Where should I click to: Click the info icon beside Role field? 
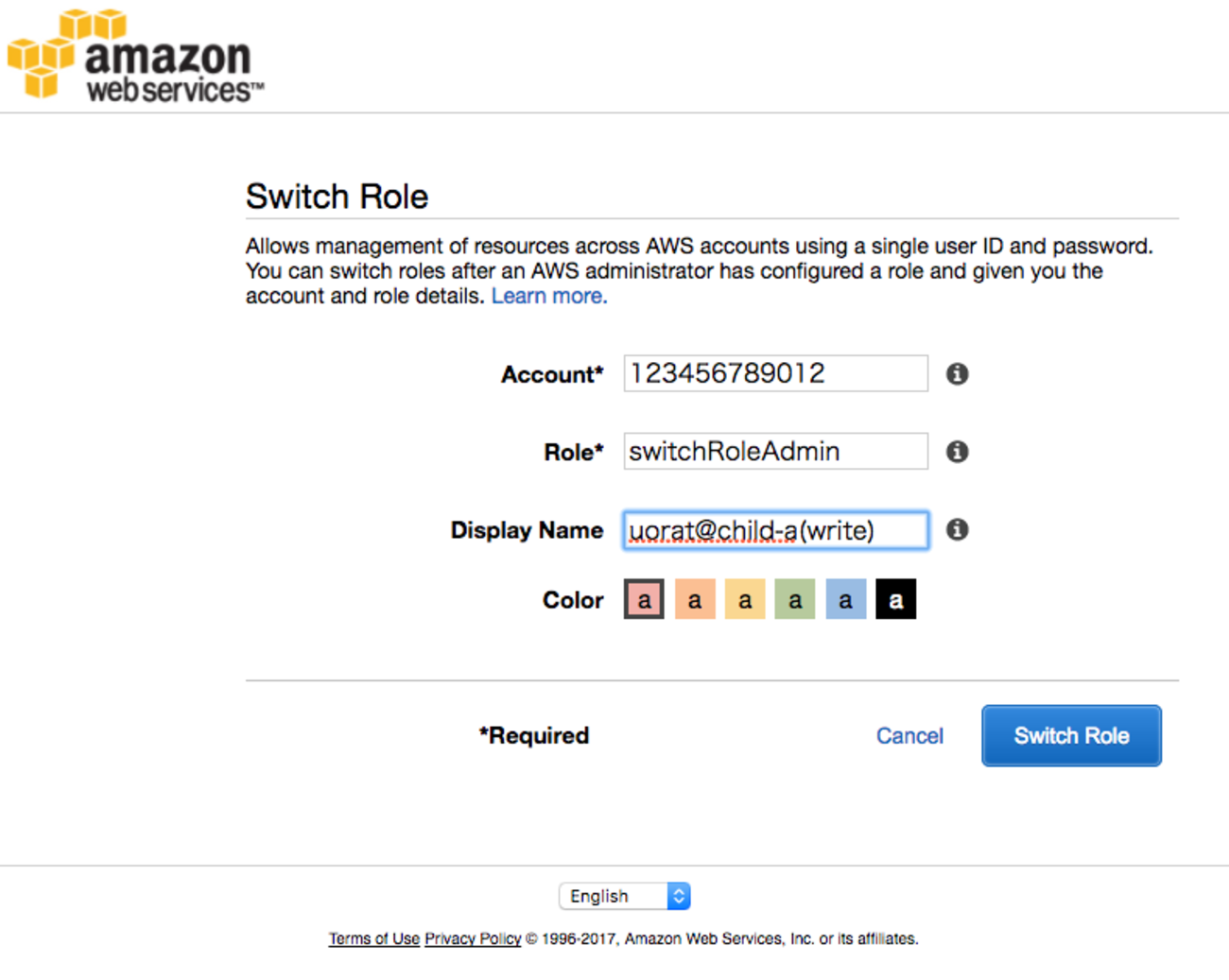tap(957, 452)
